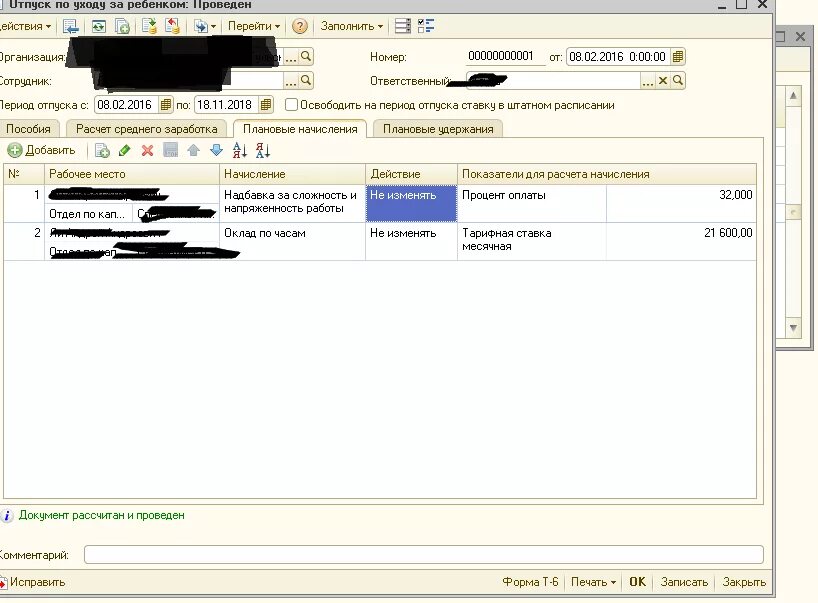The height and width of the screenshot is (603, 818).
Task: Click Тарифная ставка месячная cell
Action: [x=532, y=242]
